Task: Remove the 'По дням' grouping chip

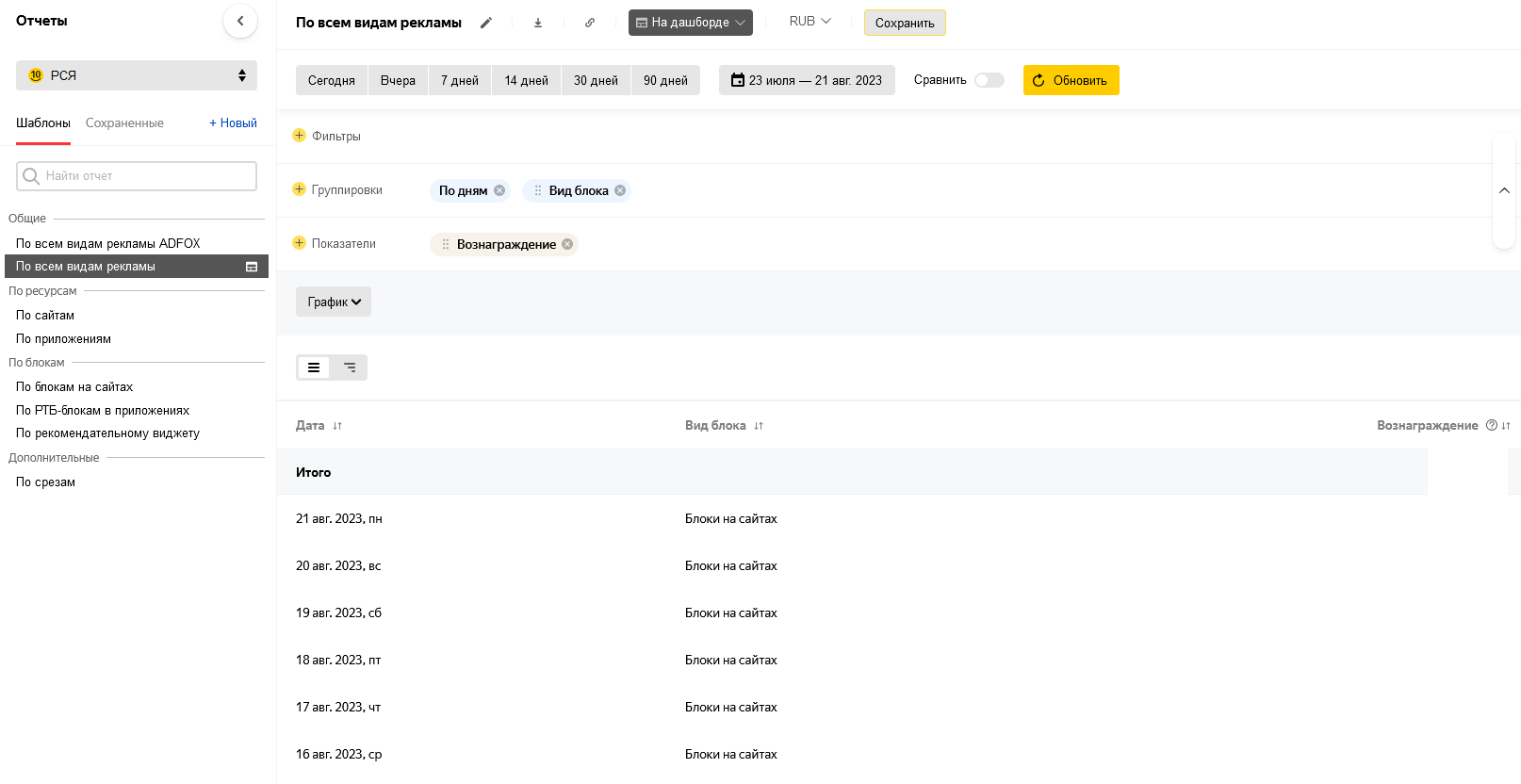Action: coord(499,190)
